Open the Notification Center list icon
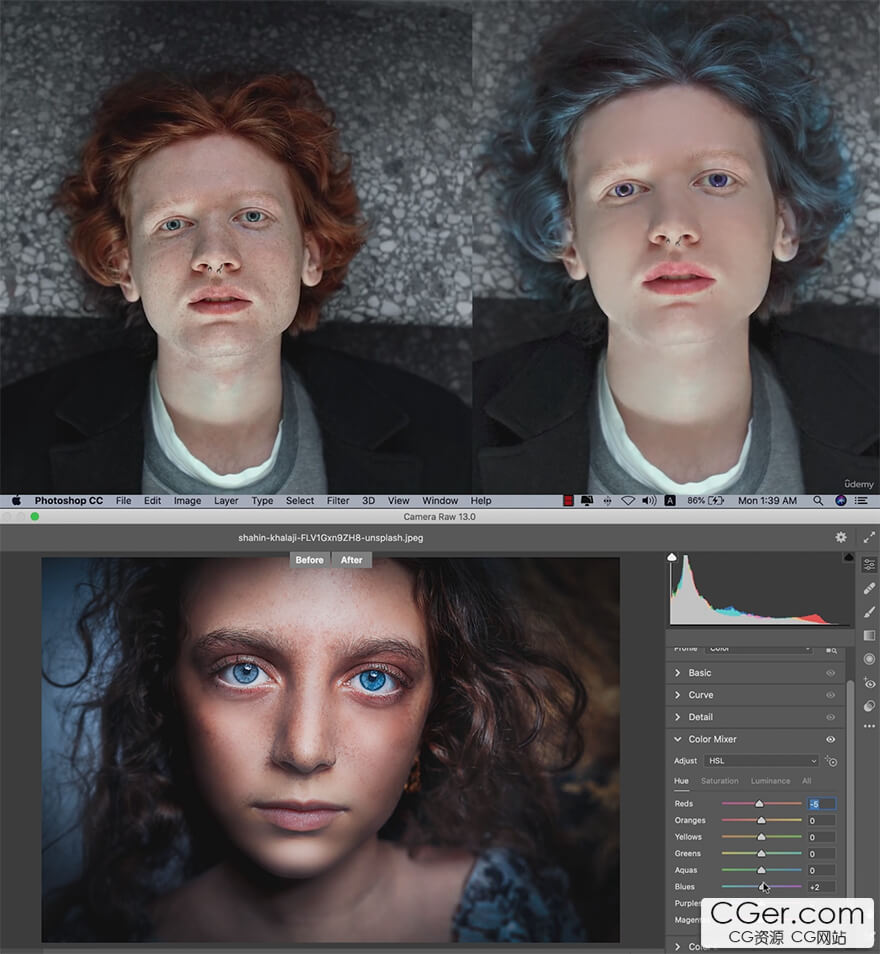The image size is (880, 954). click(x=861, y=501)
